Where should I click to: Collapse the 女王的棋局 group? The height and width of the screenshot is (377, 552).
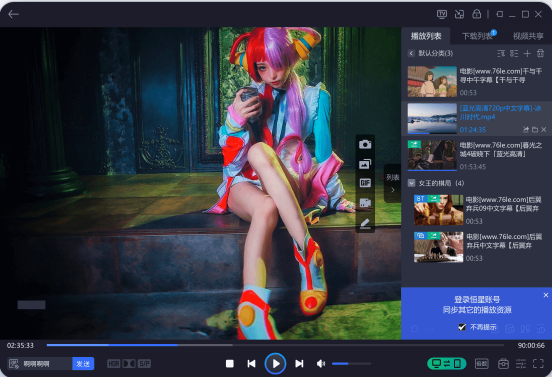coord(411,183)
